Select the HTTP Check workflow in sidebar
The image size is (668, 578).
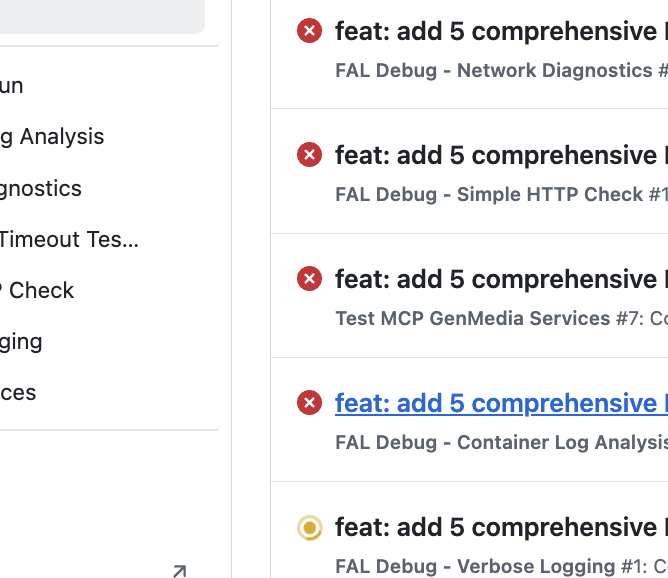(37, 290)
